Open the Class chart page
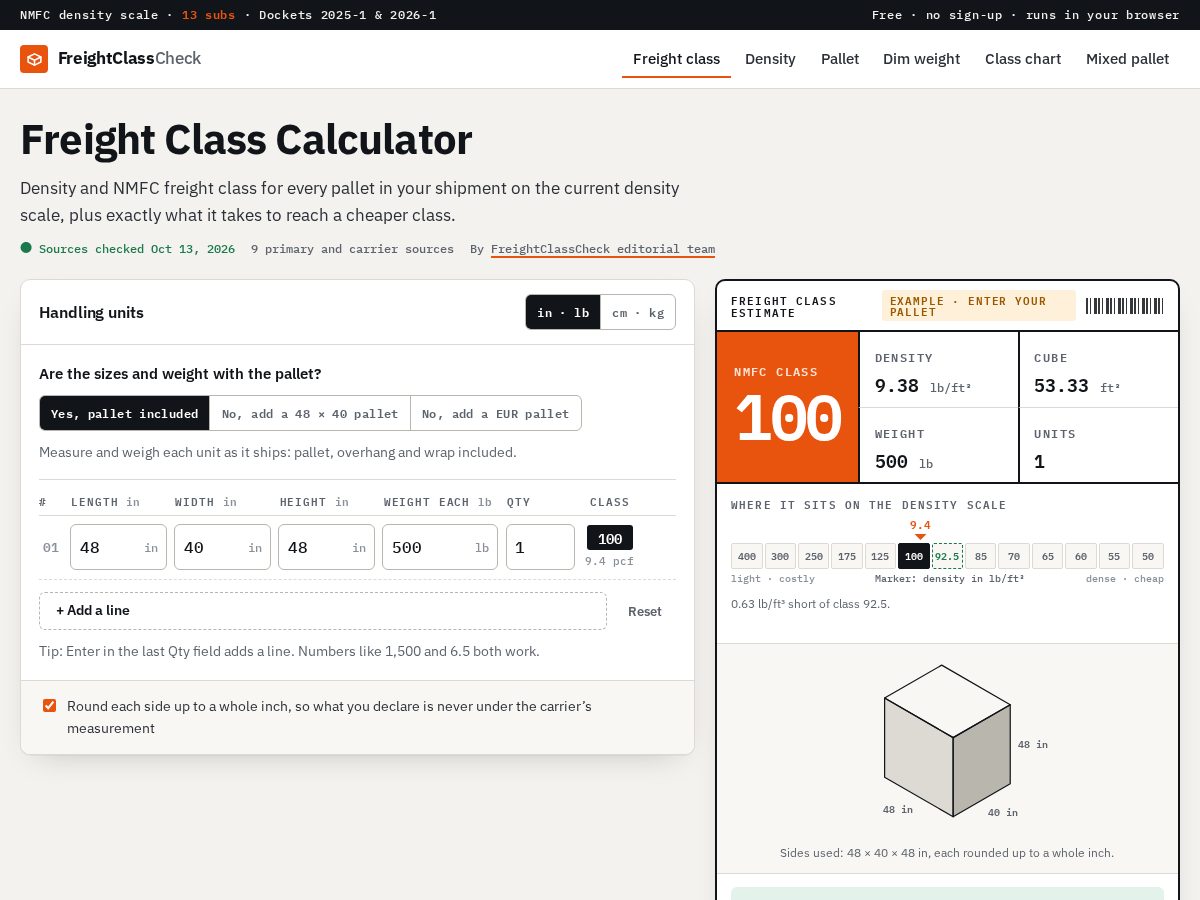This screenshot has height=900, width=1200. (x=1023, y=59)
